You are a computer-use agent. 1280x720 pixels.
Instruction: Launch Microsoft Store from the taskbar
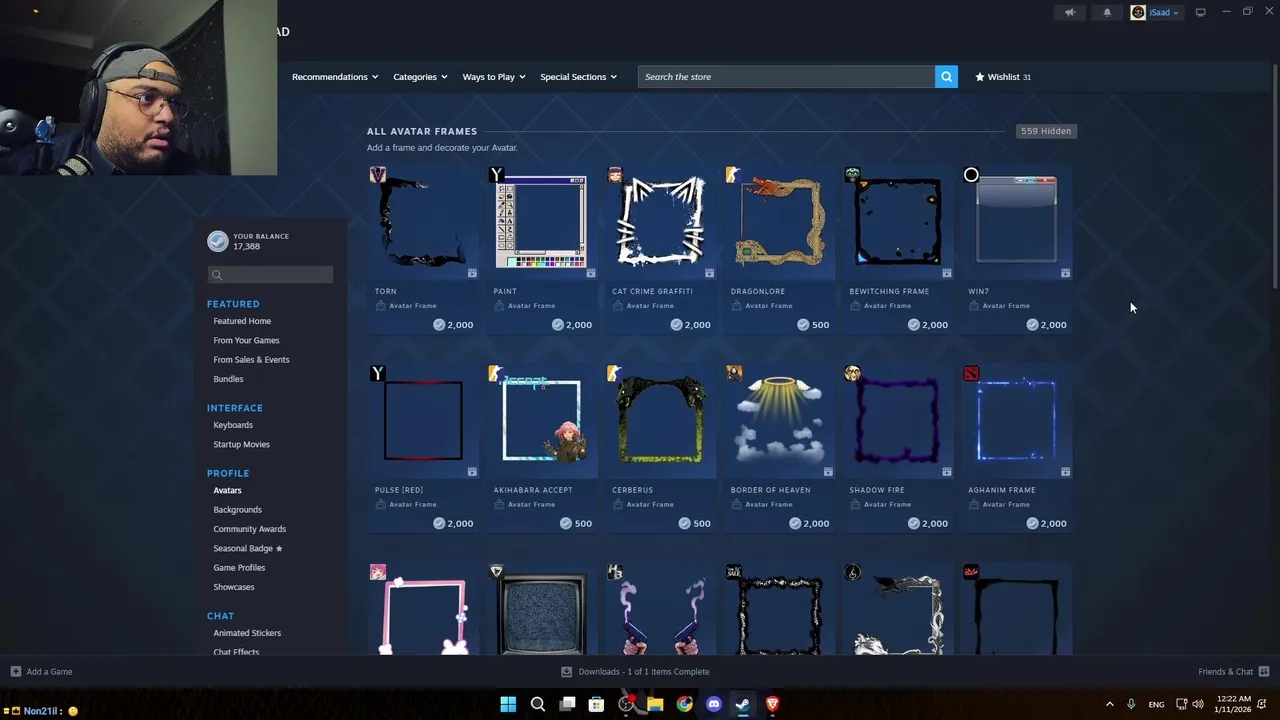pos(596,704)
